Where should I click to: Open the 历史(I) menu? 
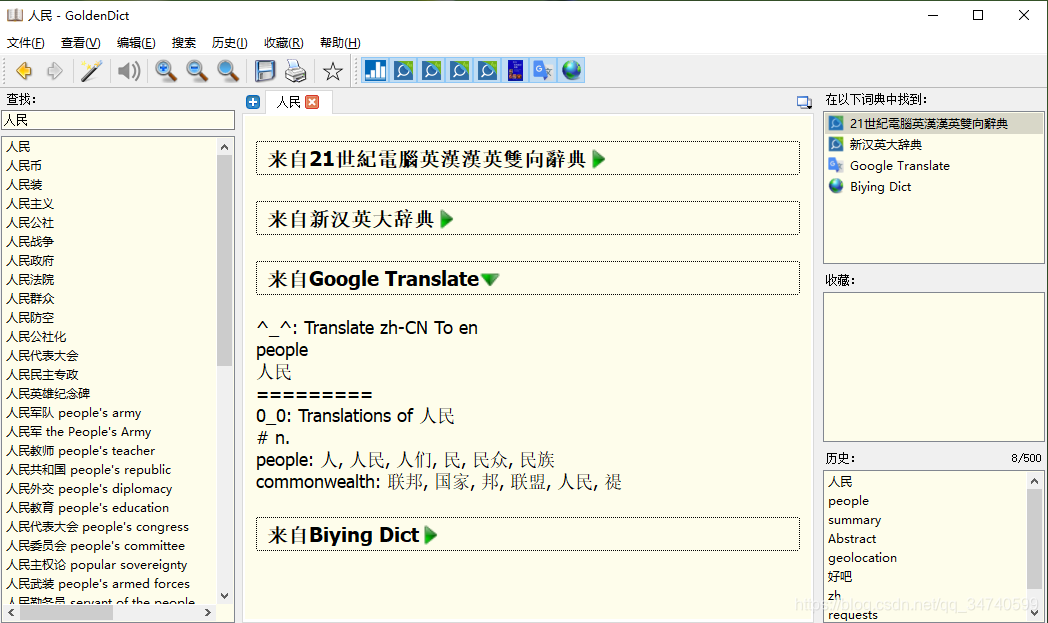pyautogui.click(x=229, y=43)
